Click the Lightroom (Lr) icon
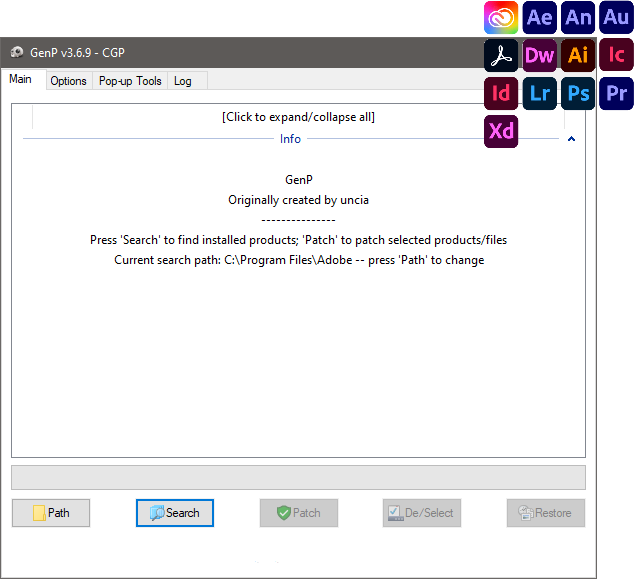The image size is (635, 579). click(539, 94)
